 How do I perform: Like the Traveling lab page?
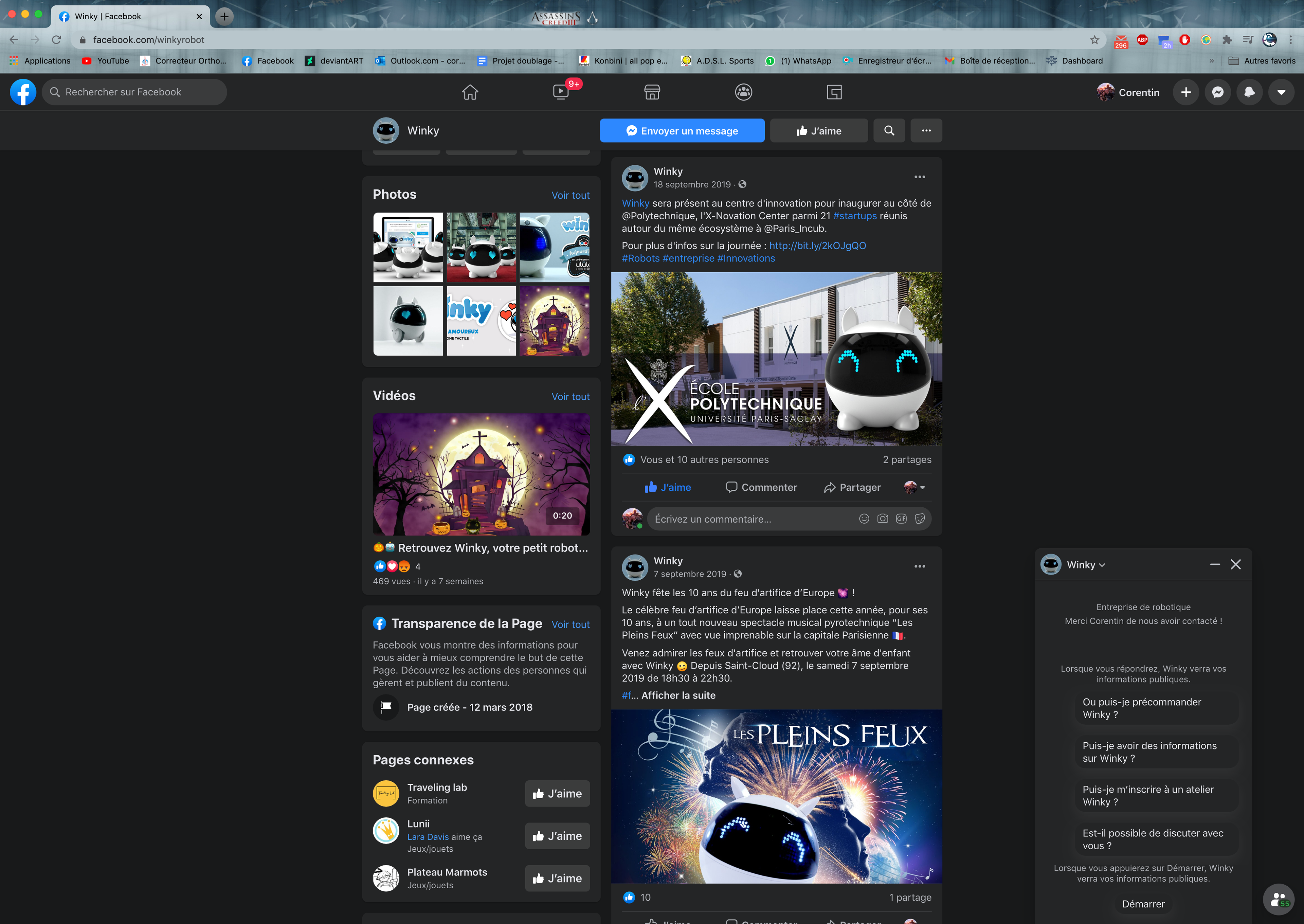(557, 794)
